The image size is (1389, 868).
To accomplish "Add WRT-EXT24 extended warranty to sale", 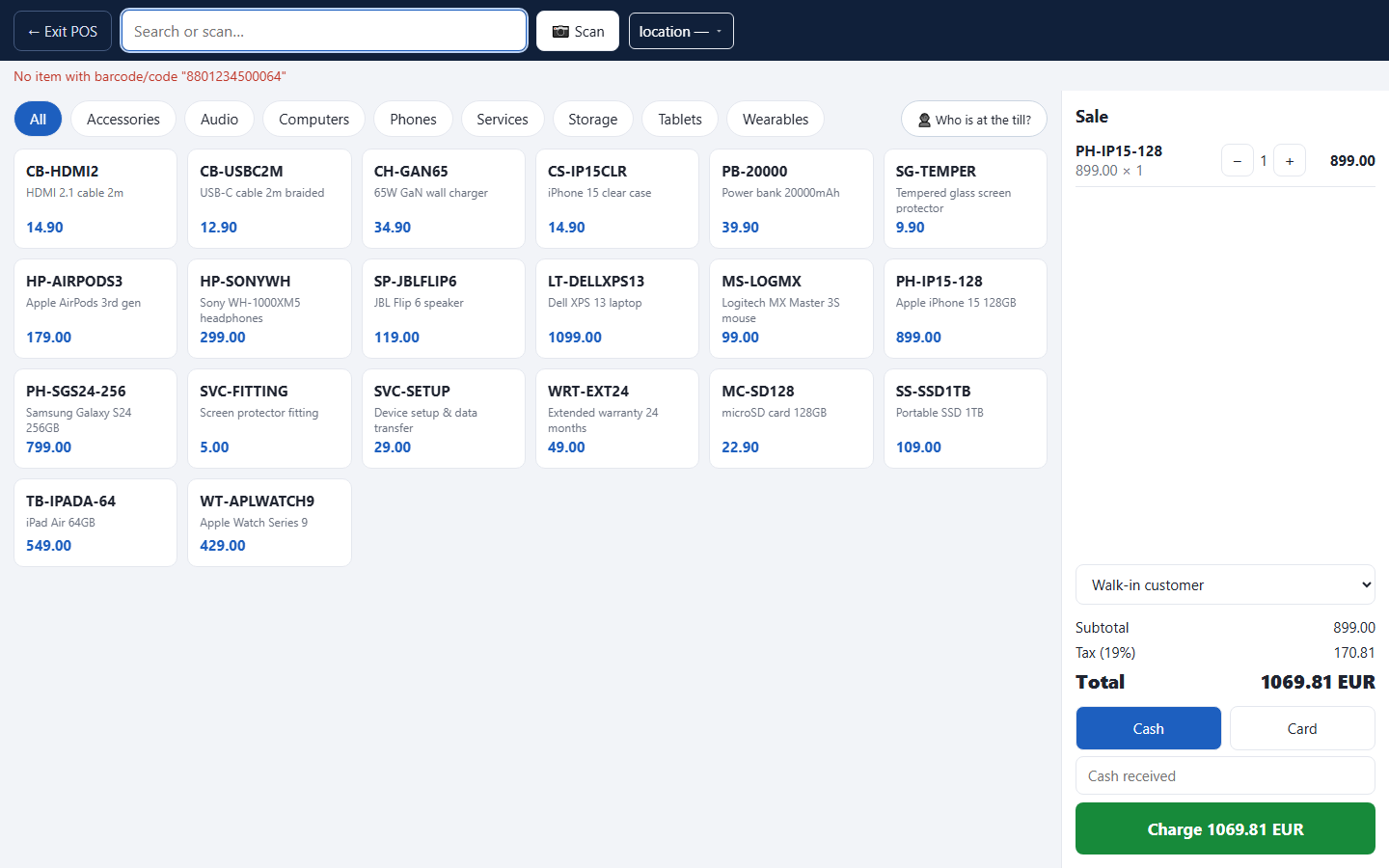I will coord(617,419).
